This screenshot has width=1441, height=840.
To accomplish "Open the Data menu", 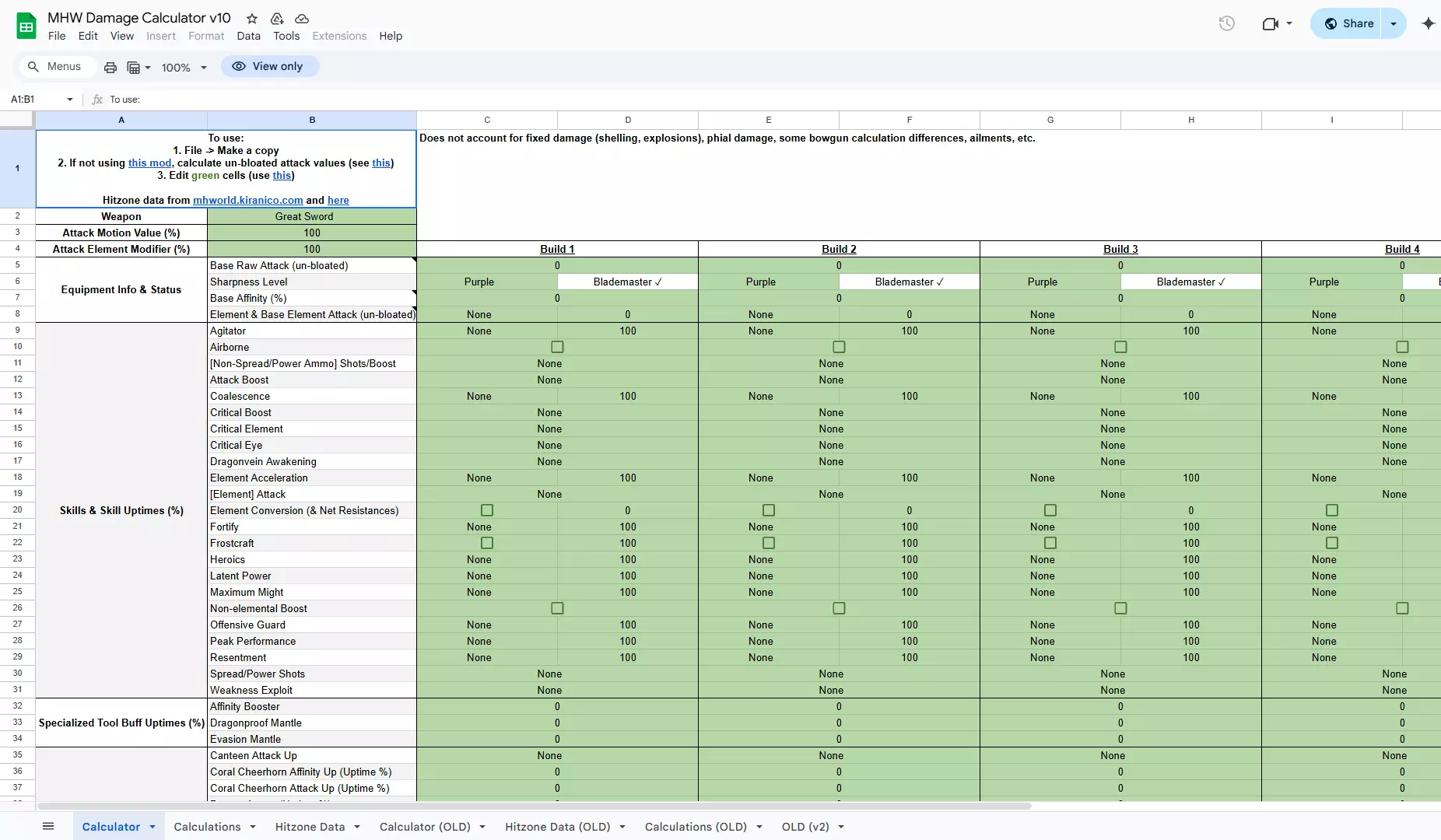I will tap(248, 36).
